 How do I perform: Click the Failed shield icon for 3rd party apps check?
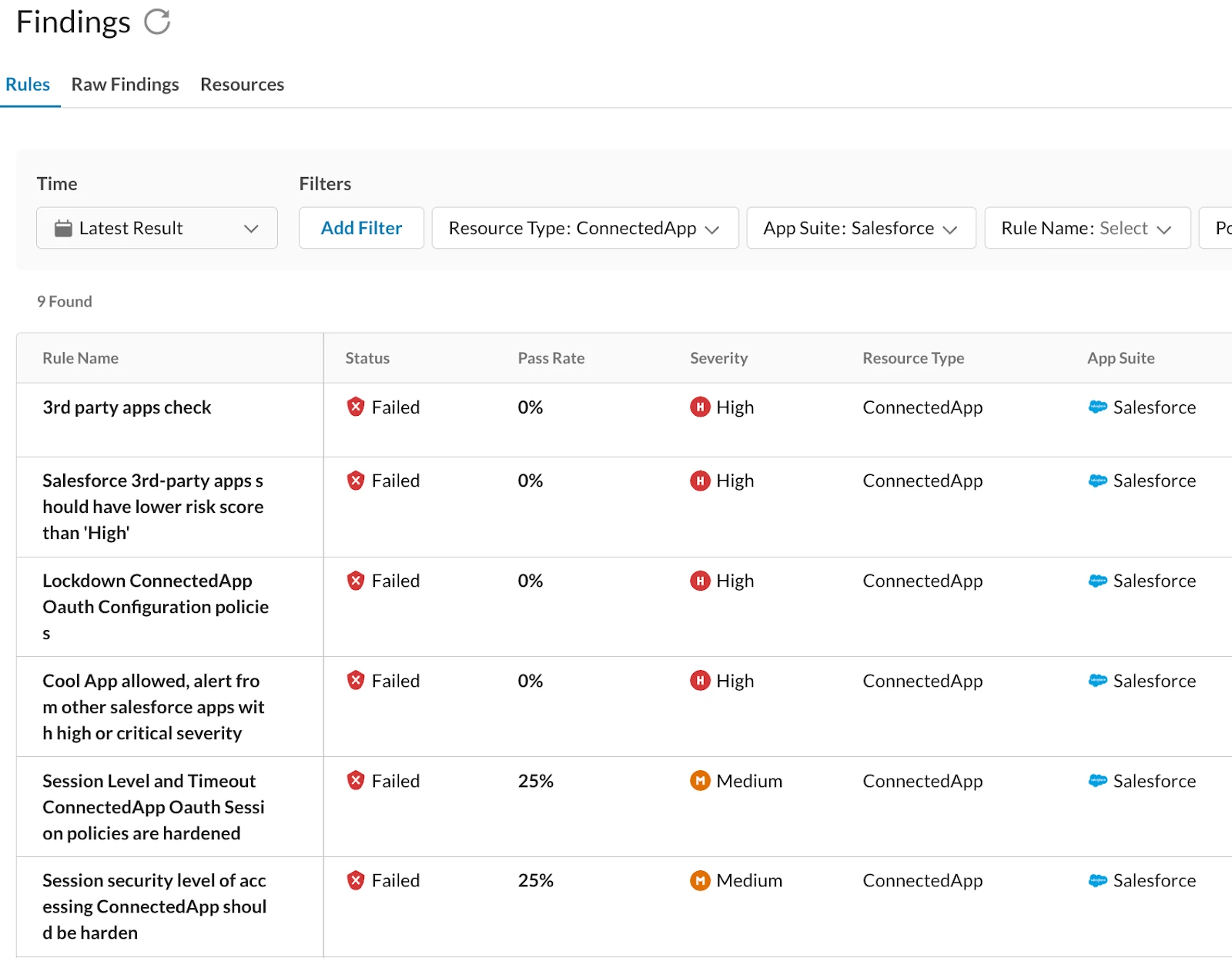pyautogui.click(x=355, y=407)
